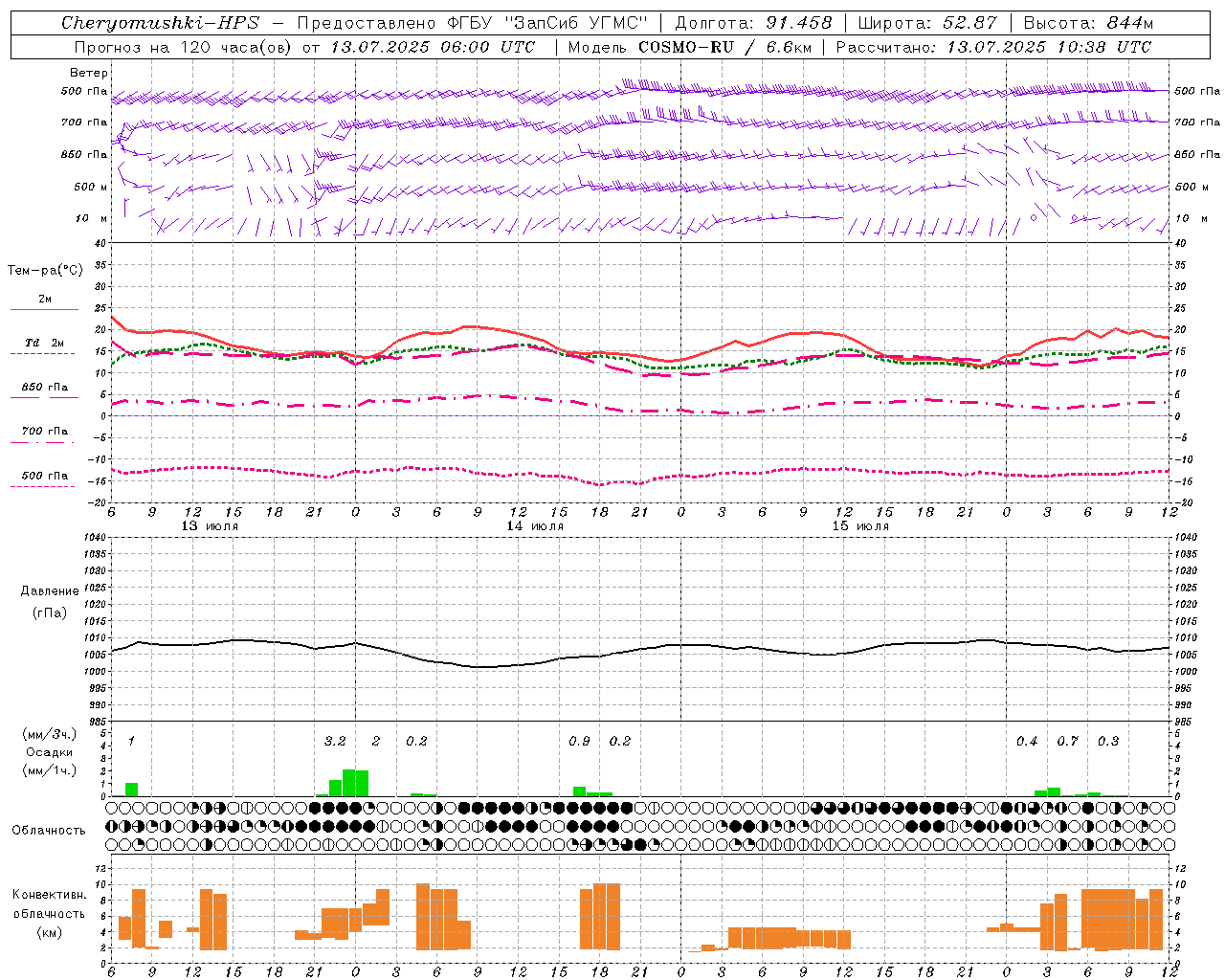Image resolution: width=1225 pixels, height=980 pixels.
Task: Click the '14 июля' date label
Action: [535, 526]
